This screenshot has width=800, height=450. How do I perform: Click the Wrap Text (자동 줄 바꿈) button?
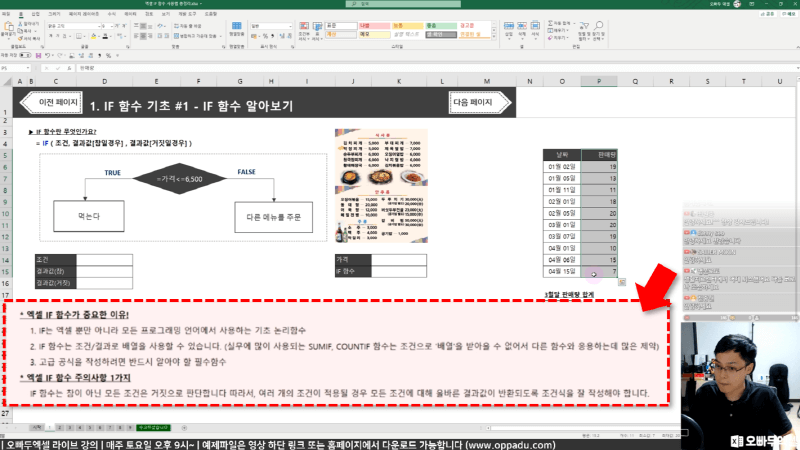(188, 26)
